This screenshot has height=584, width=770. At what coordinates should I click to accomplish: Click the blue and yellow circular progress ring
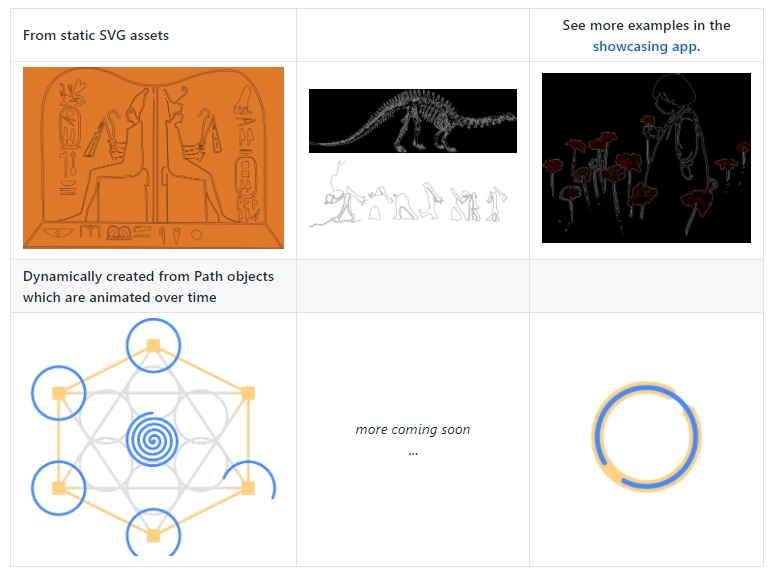tap(646, 437)
